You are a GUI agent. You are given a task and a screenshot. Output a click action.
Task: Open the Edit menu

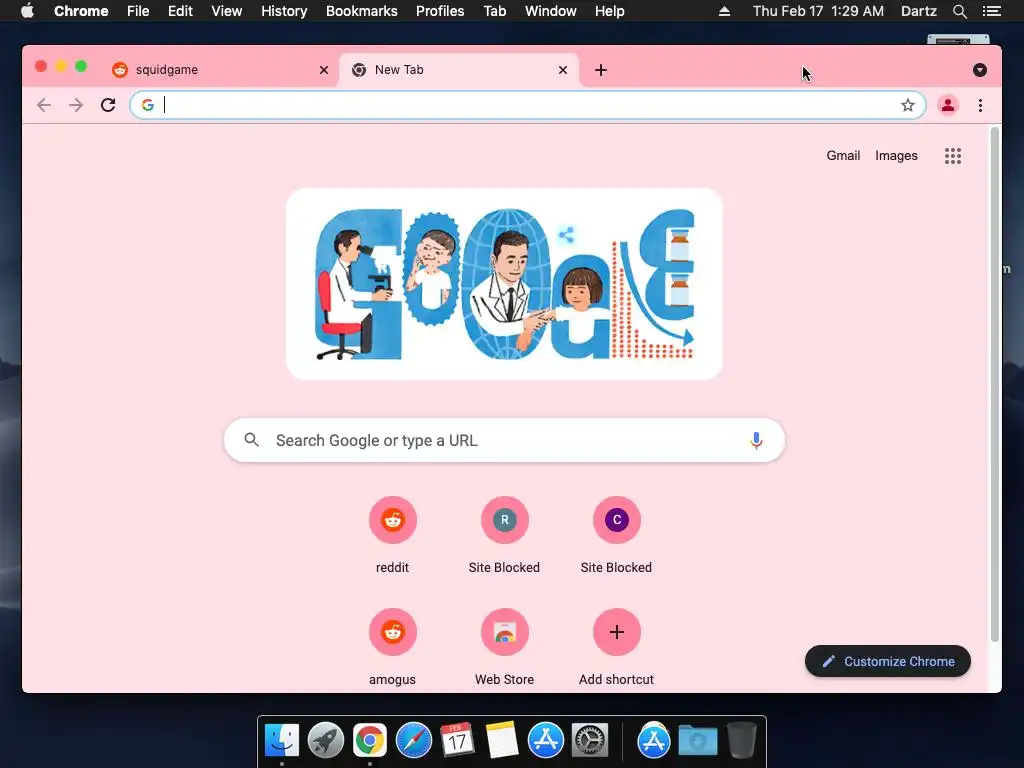180,11
